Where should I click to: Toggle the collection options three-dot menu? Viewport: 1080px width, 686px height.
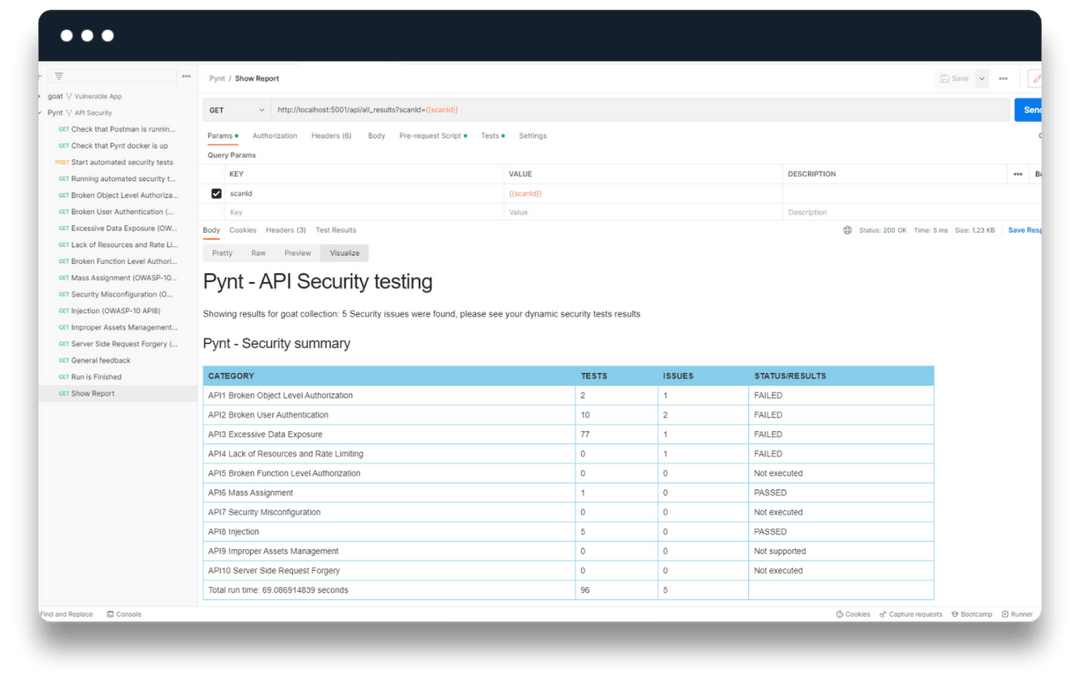pos(185,75)
